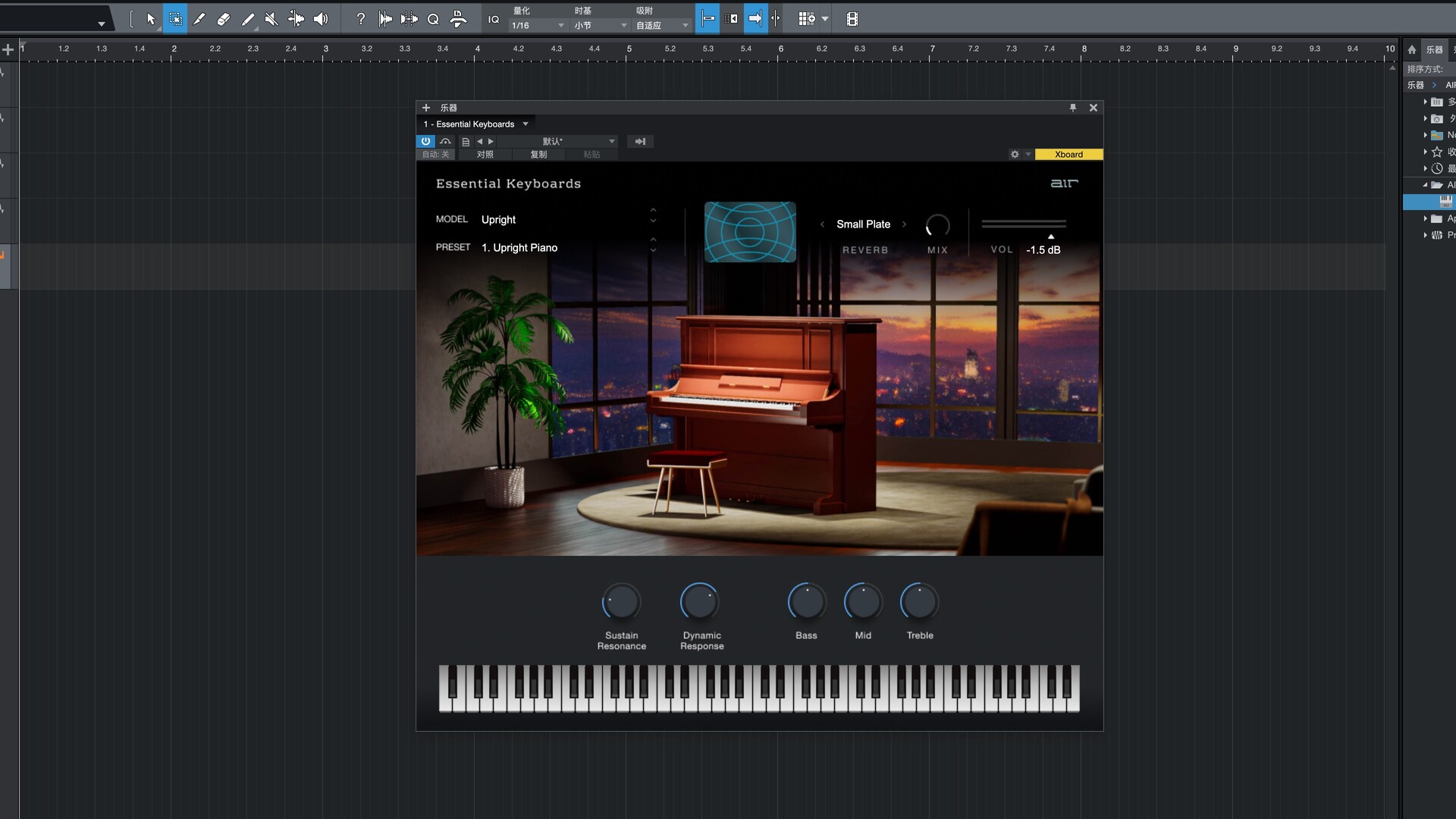Click the yellow Xboard button
This screenshot has height=819, width=1456.
click(1068, 154)
